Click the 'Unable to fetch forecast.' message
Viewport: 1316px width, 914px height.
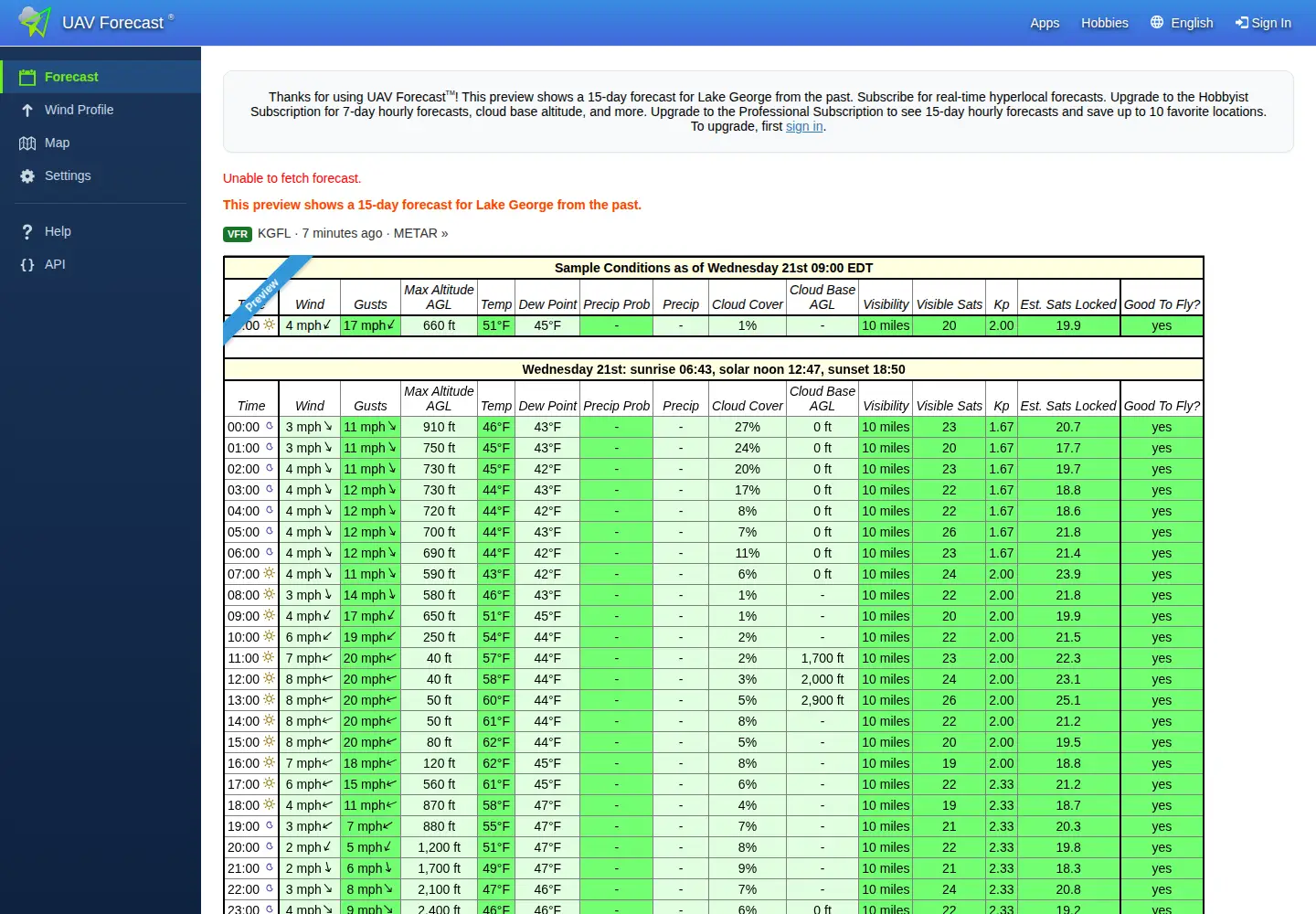click(292, 178)
